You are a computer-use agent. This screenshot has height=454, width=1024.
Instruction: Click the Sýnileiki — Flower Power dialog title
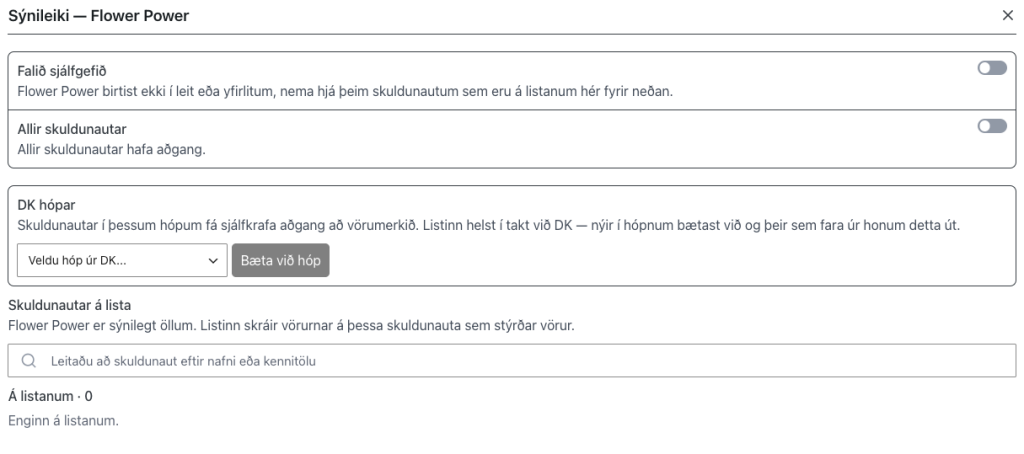click(x=99, y=16)
